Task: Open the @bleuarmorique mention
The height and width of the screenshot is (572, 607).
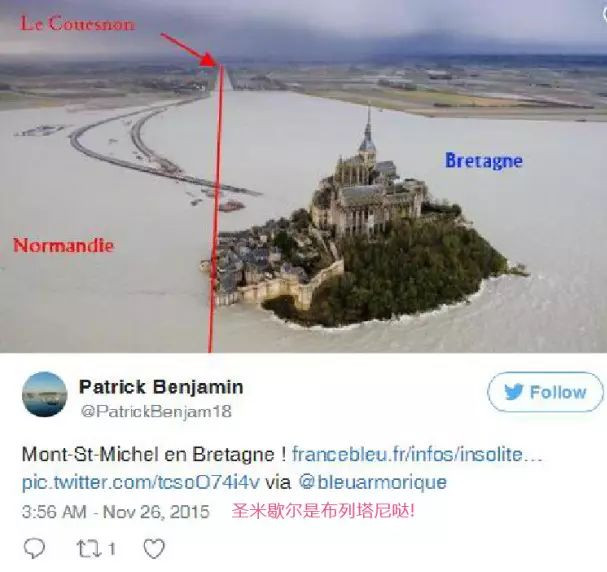Action: (373, 482)
